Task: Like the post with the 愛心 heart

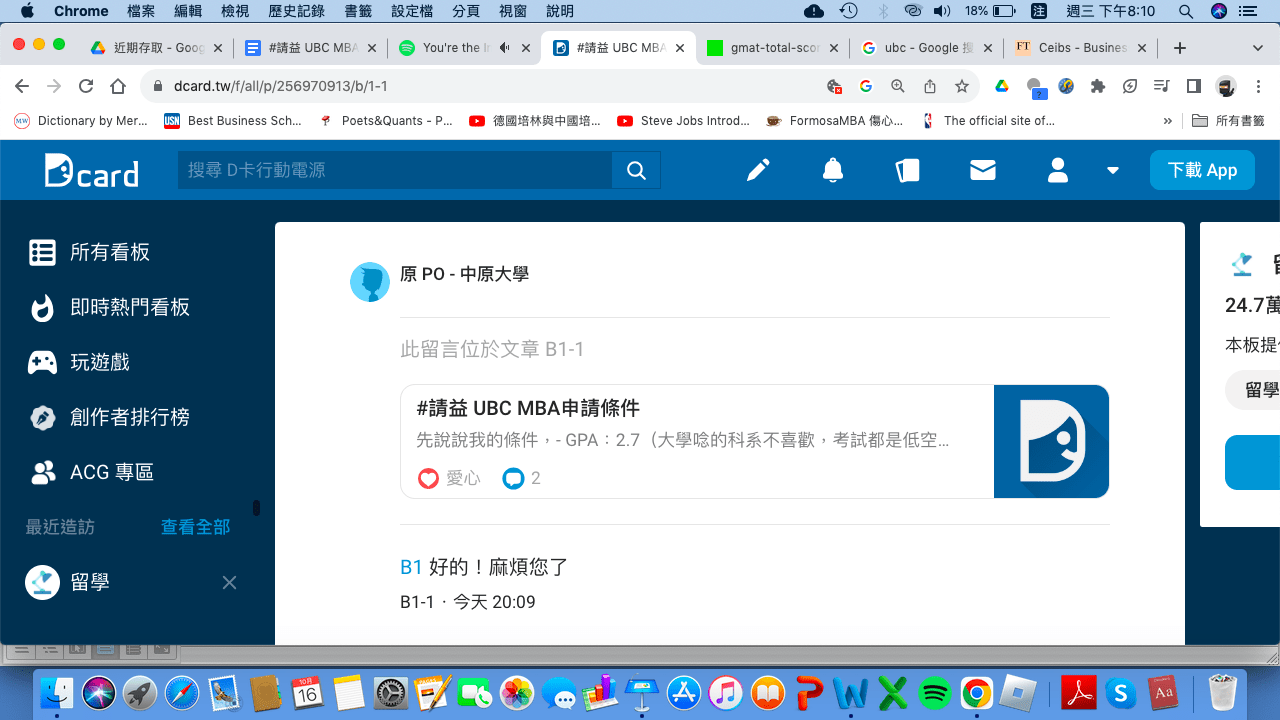Action: click(428, 478)
